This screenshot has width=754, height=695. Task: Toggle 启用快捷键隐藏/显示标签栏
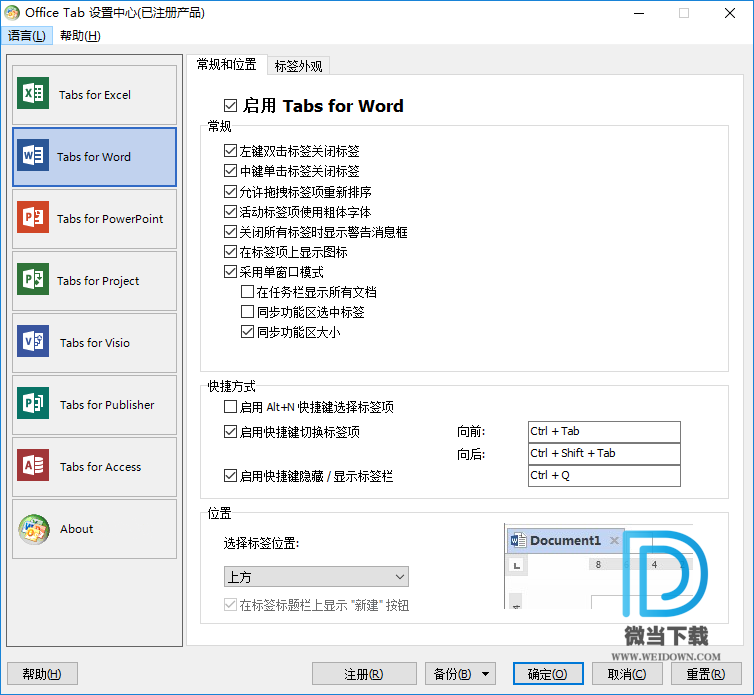click(230, 476)
